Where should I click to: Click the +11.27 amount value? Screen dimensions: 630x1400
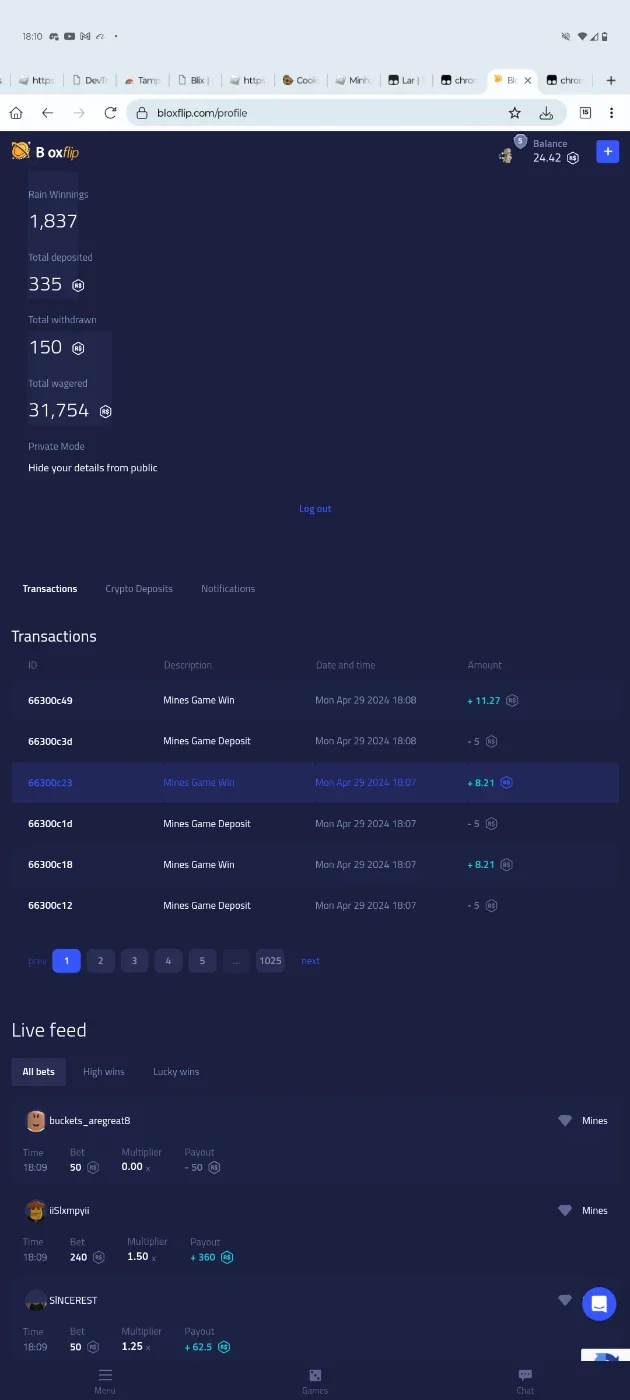point(484,701)
